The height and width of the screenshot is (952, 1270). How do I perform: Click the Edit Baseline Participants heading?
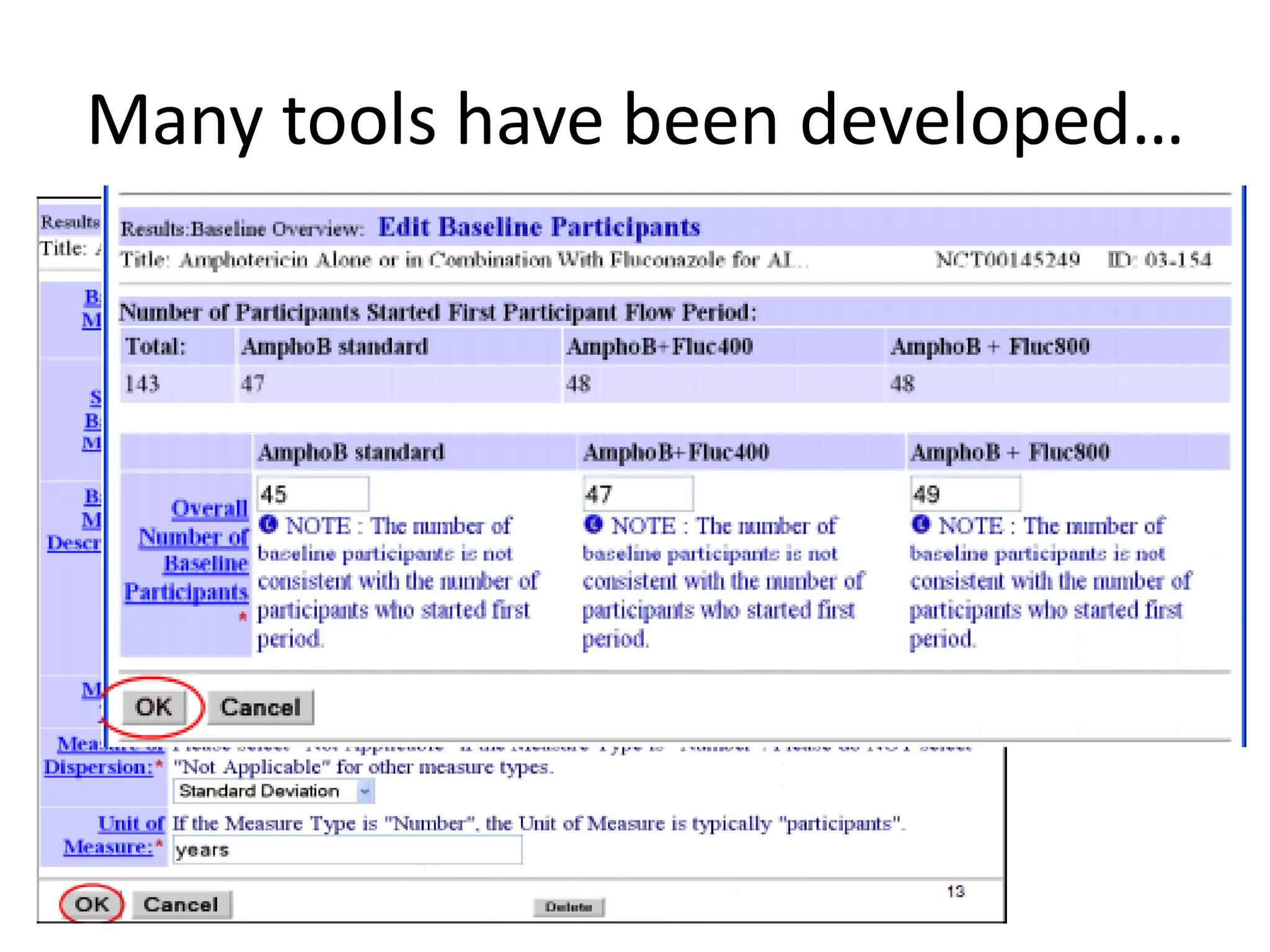pyautogui.click(x=539, y=227)
